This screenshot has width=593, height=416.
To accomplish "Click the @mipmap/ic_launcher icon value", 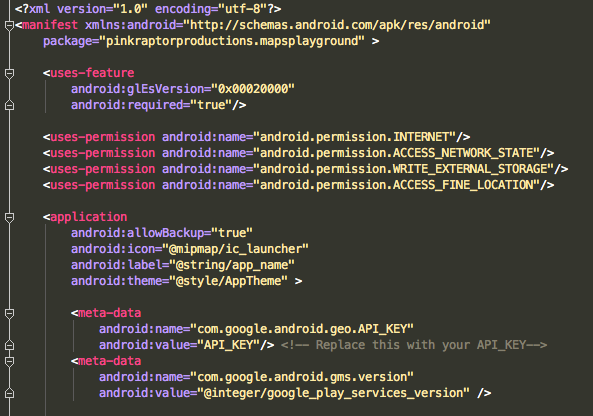I will 235,249.
